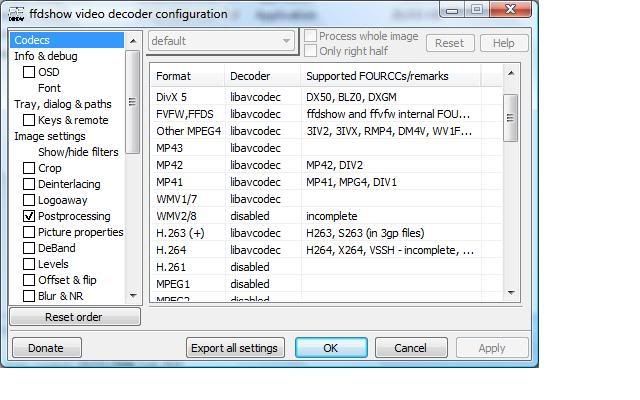Image resolution: width=640 pixels, height=400 pixels.
Task: Click the settings tree scroll-down arrow
Action: (x=133, y=296)
